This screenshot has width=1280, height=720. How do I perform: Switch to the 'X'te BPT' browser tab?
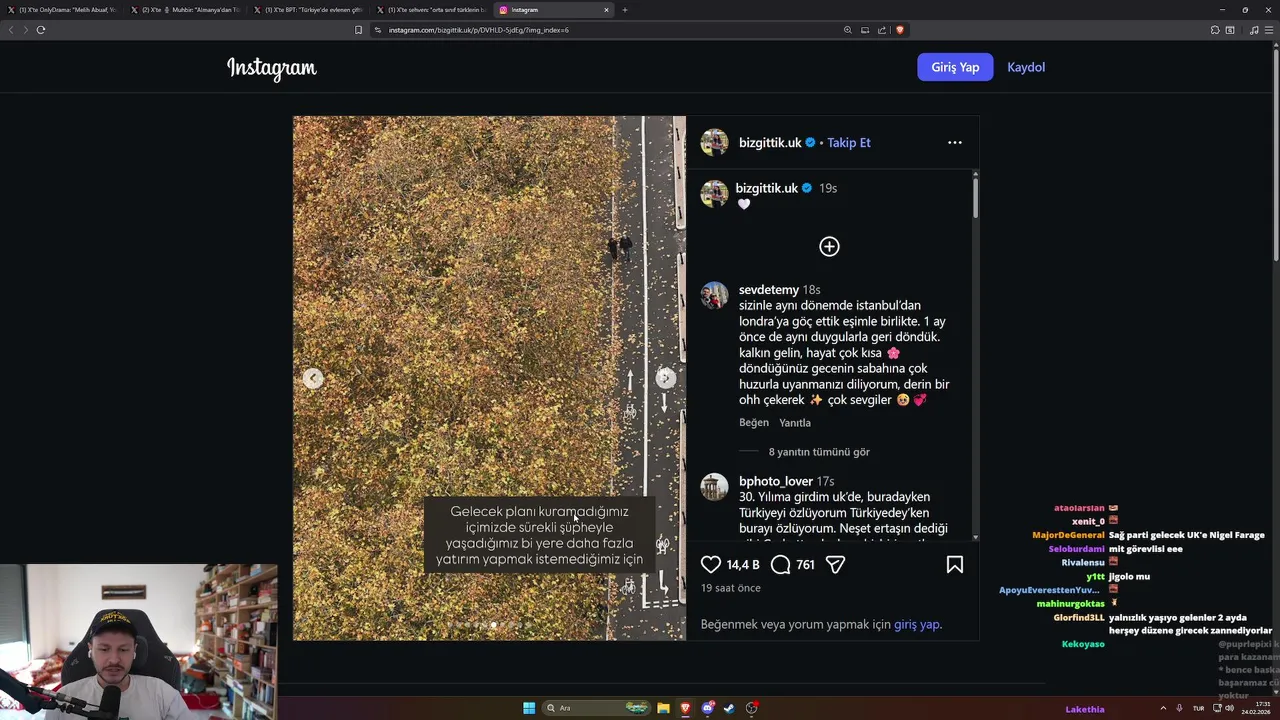click(308, 10)
